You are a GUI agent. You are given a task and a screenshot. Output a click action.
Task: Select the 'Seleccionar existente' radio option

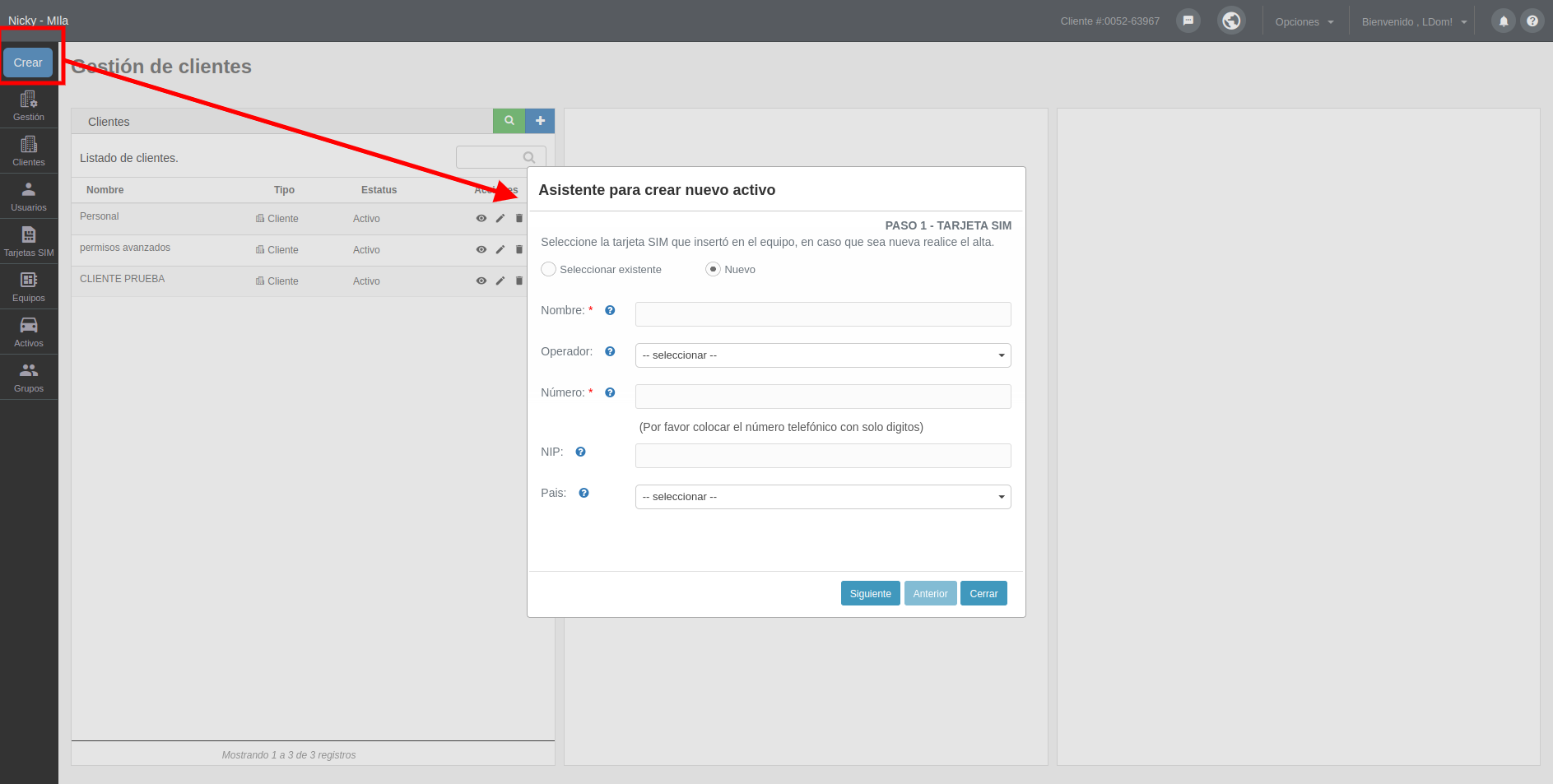(549, 269)
